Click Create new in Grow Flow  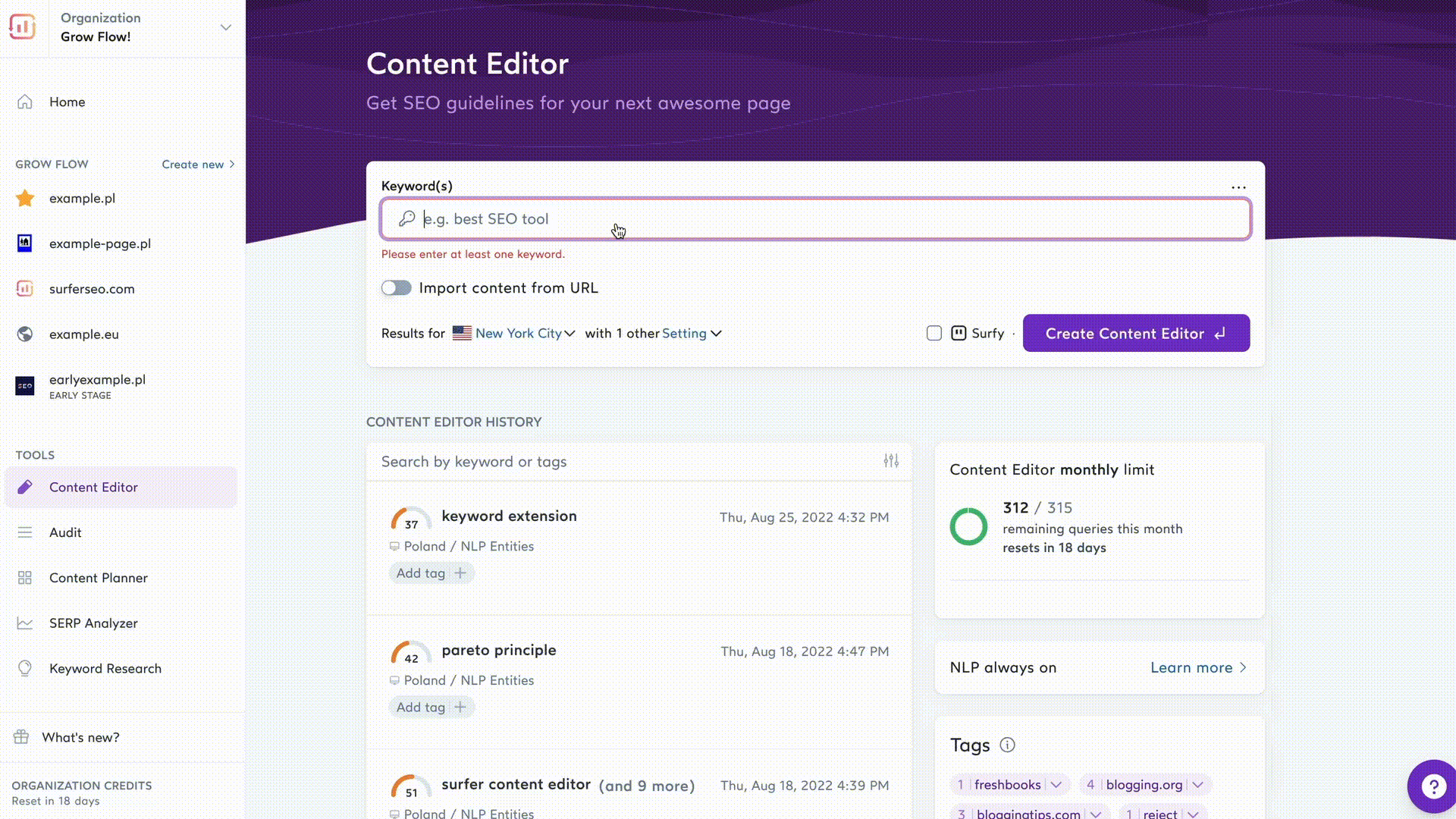[x=198, y=164]
